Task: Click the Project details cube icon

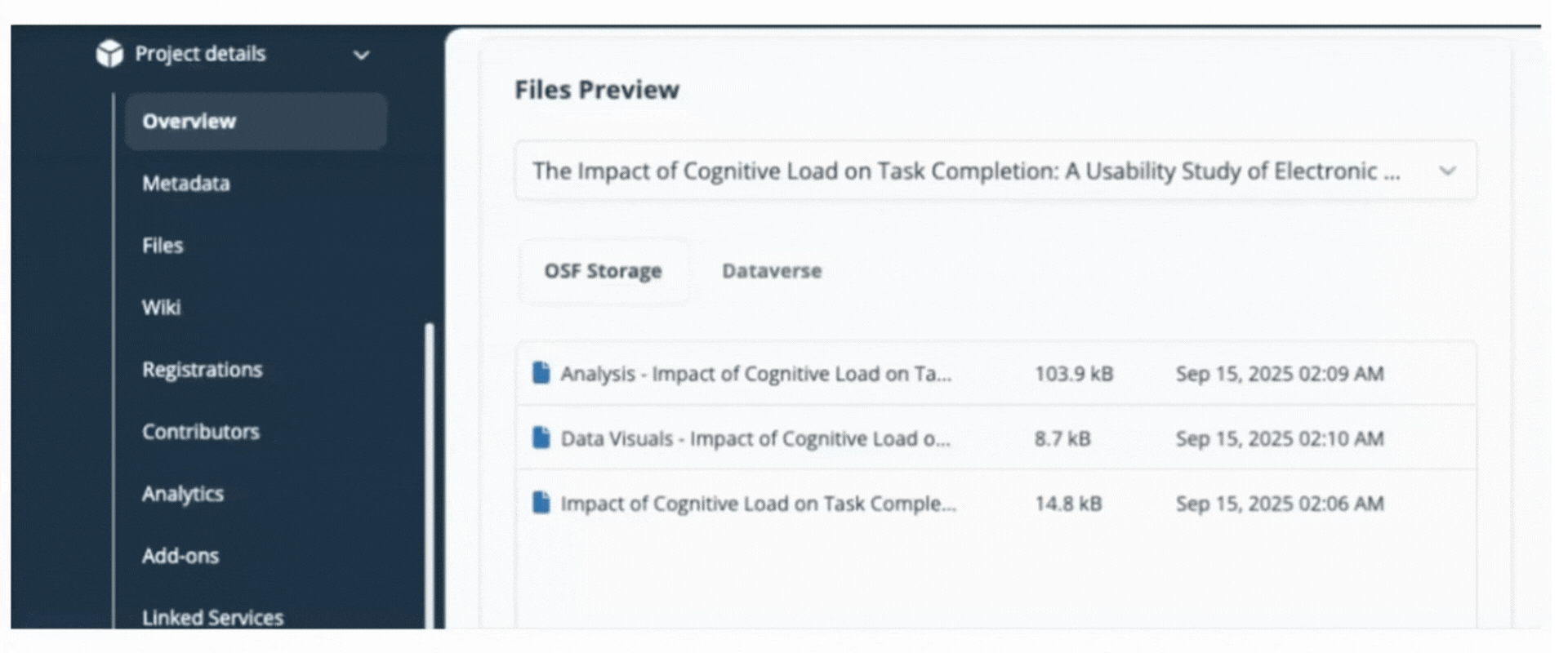Action: coord(109,54)
